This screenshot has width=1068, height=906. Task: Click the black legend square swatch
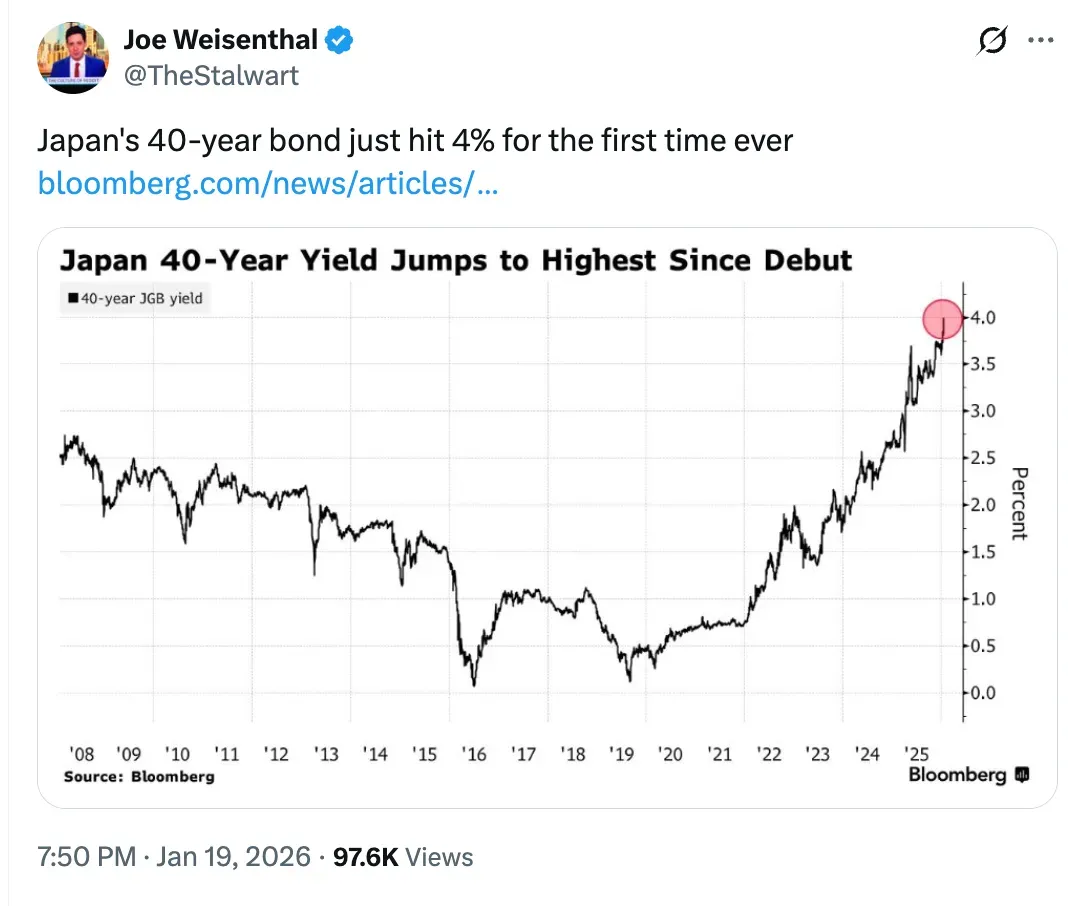73,297
